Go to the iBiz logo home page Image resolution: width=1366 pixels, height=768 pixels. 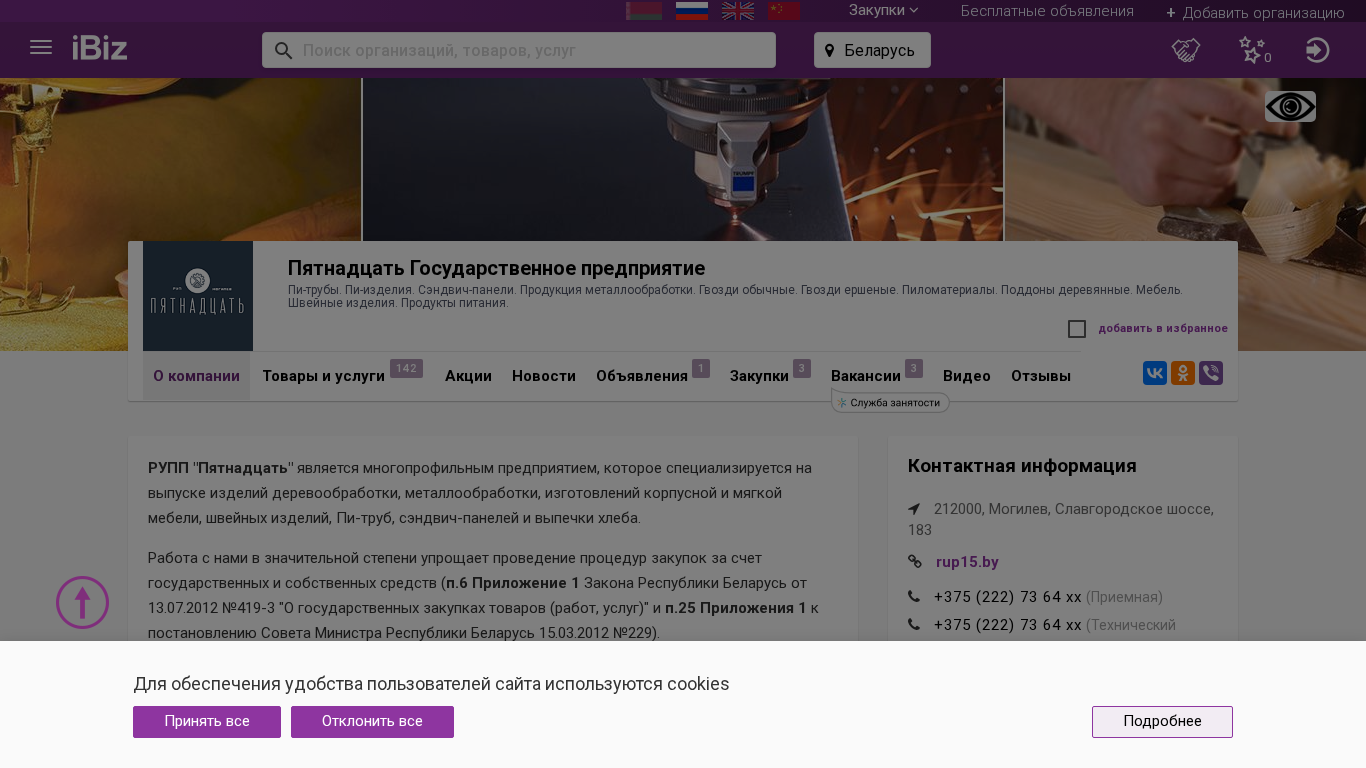pos(100,48)
